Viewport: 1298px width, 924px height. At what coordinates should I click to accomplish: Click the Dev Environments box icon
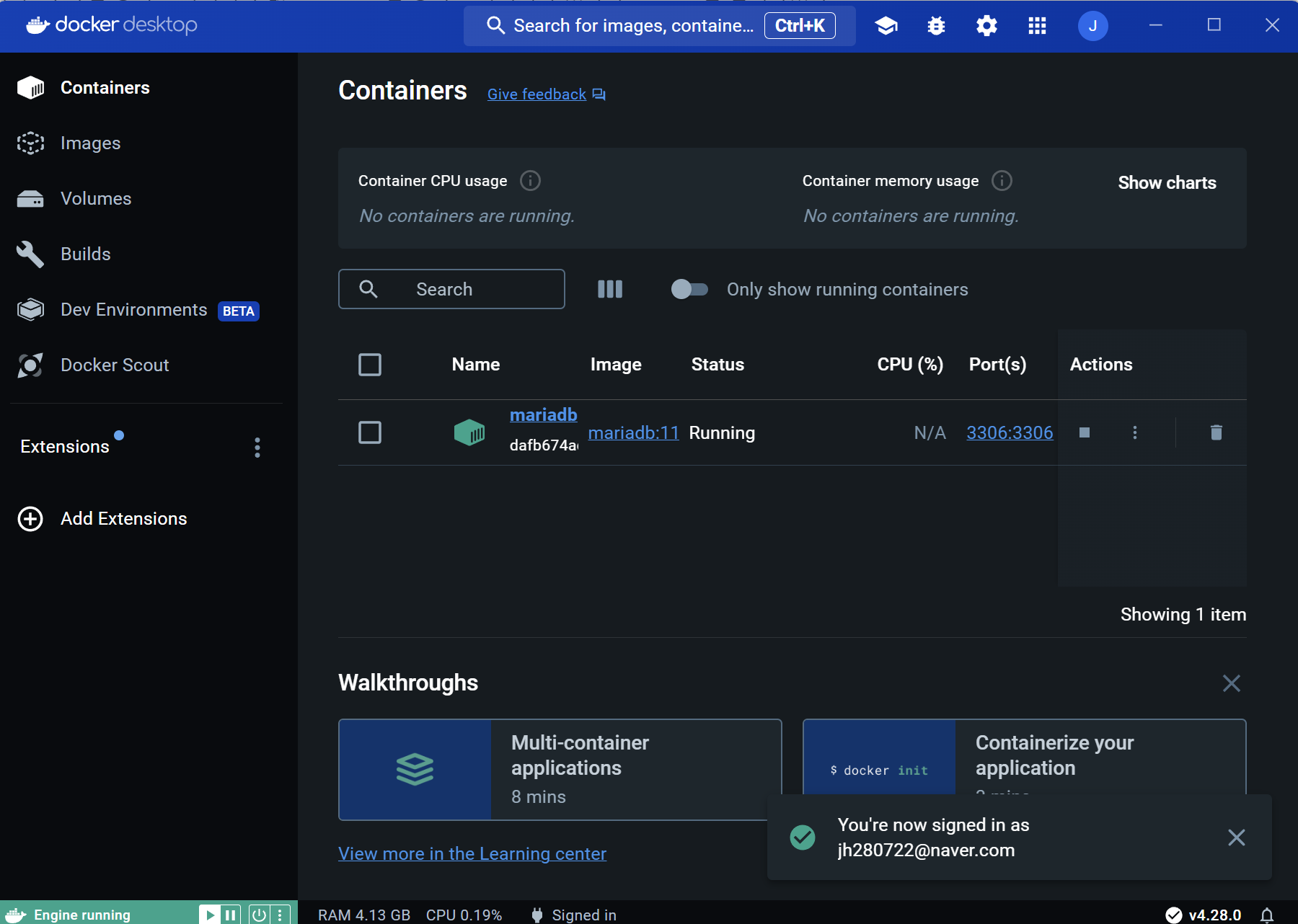(x=30, y=309)
